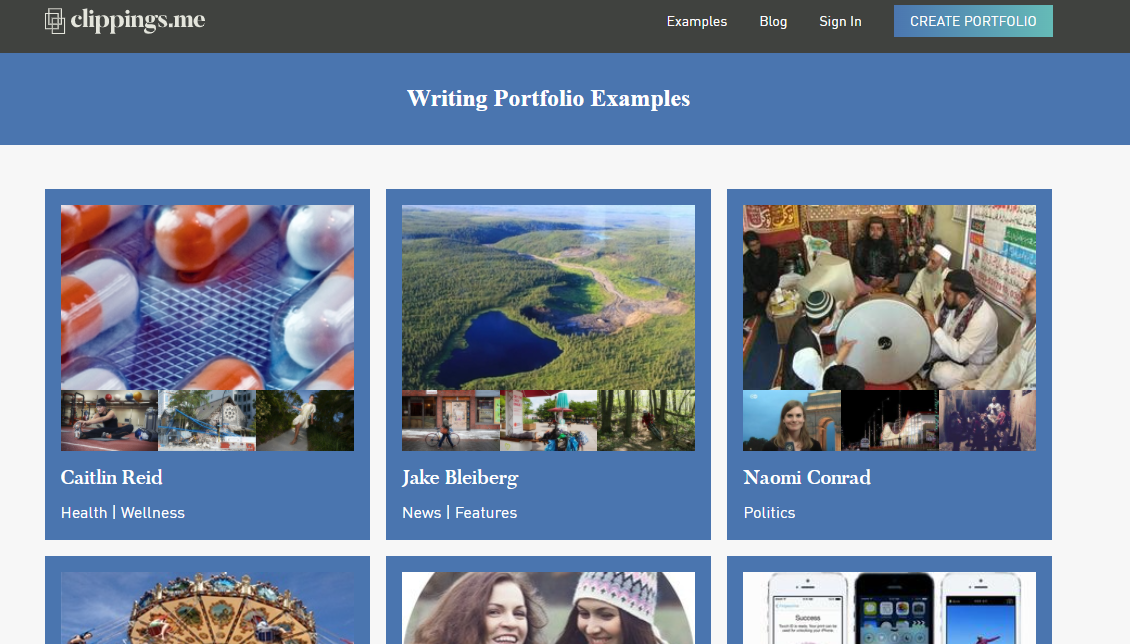
Task: Select the gym stretching thumbnail
Action: click(110, 421)
